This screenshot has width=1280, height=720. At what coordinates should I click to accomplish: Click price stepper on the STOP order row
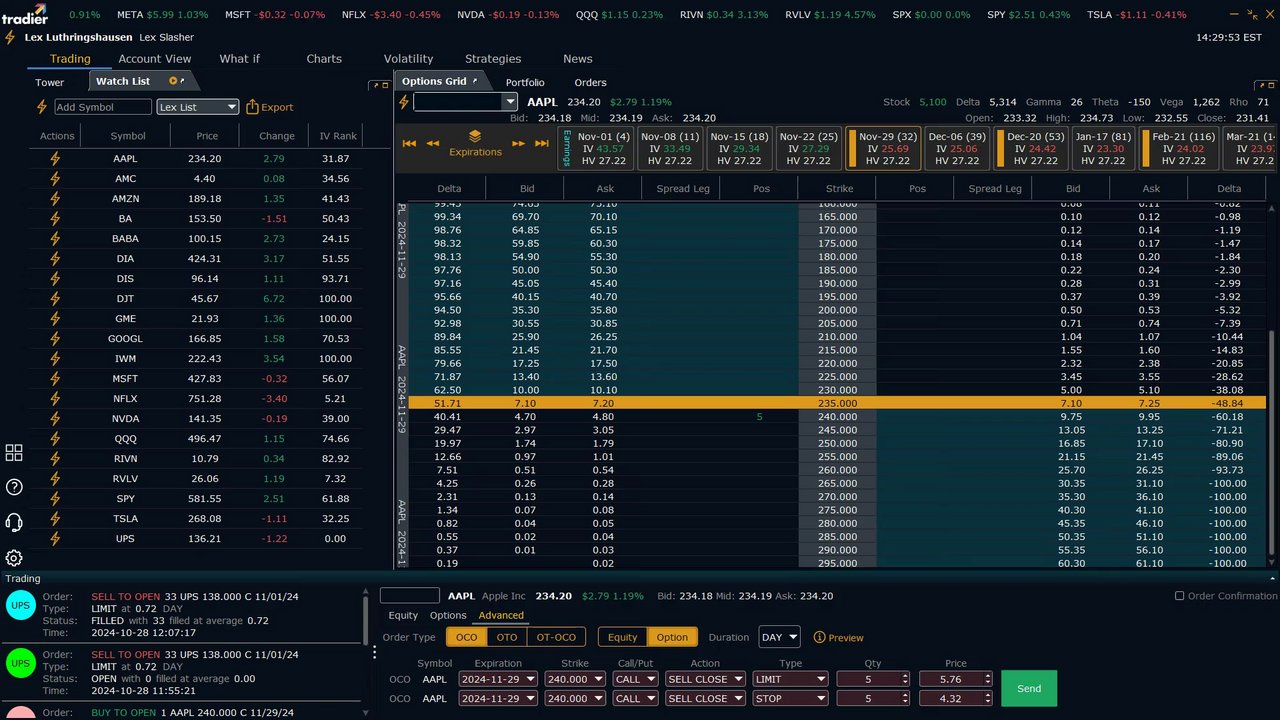tap(986, 699)
